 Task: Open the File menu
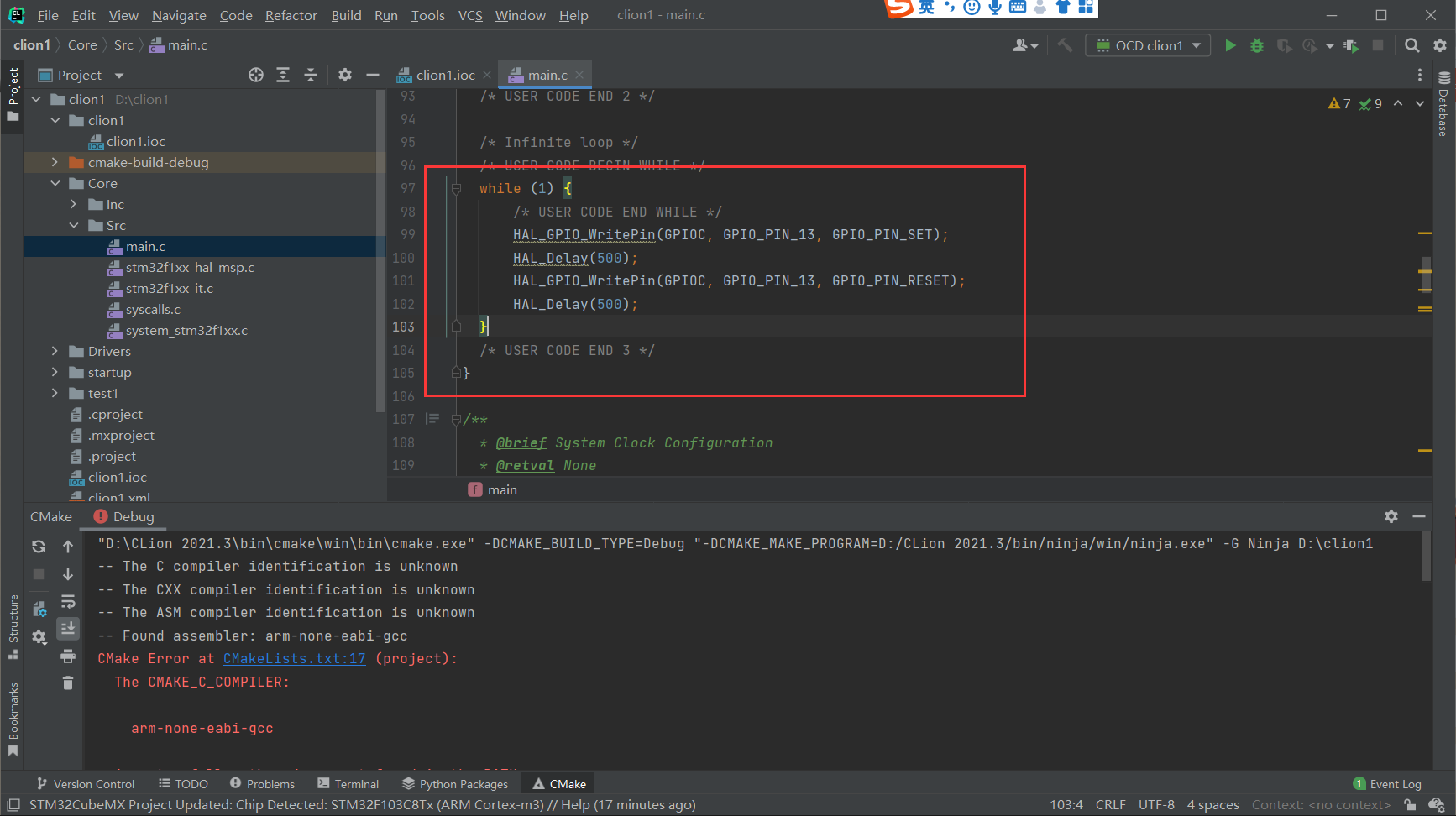pyautogui.click(x=48, y=15)
